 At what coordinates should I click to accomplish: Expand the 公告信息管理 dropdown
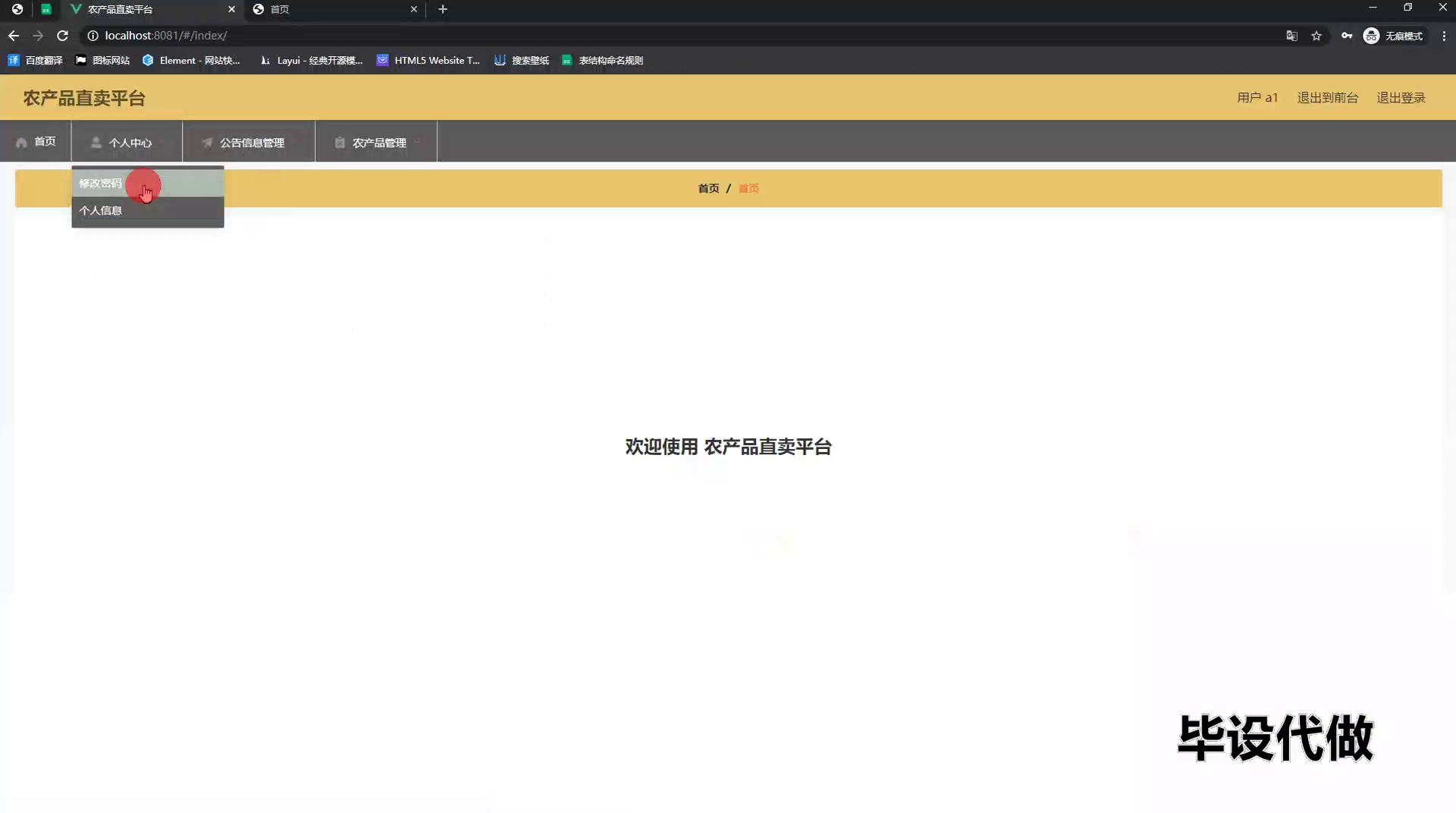pyautogui.click(x=249, y=143)
